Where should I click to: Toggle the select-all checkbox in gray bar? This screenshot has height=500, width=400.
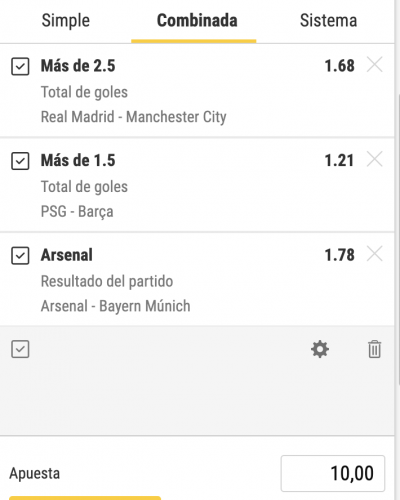20,349
